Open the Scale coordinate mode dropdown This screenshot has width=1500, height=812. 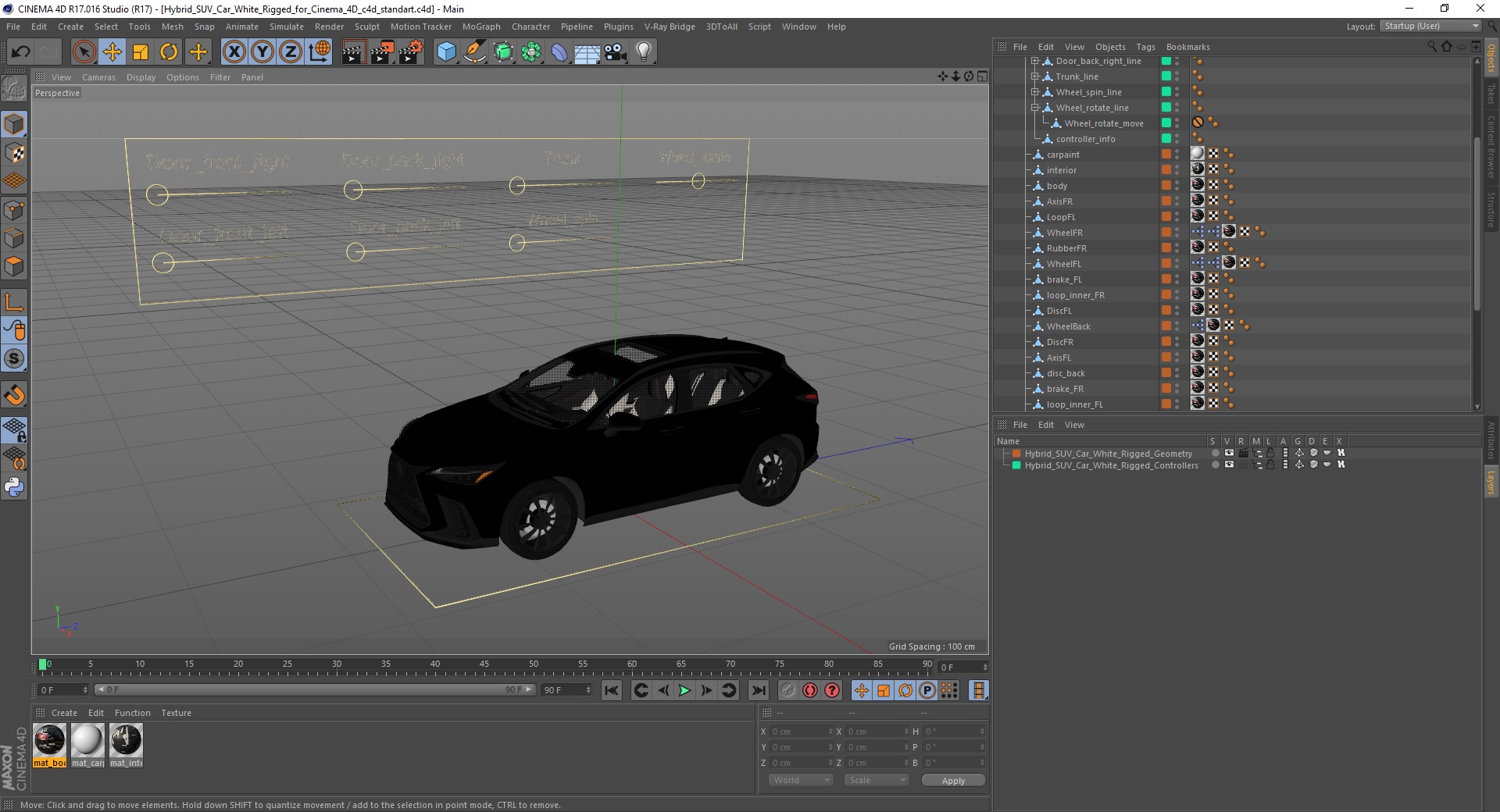[877, 780]
